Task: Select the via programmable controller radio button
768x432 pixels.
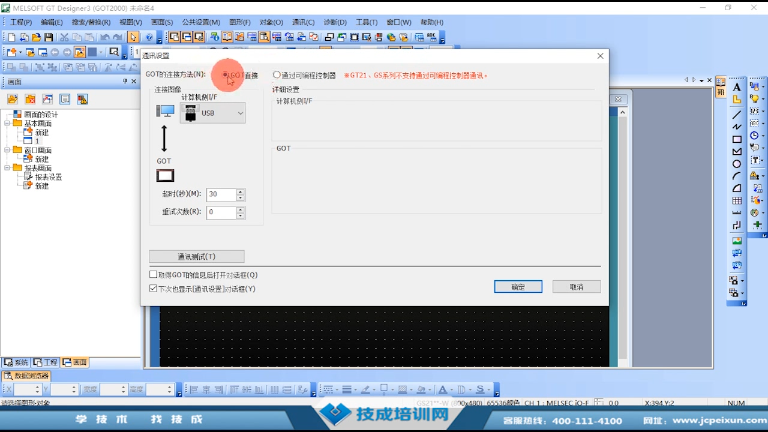Action: (x=277, y=75)
